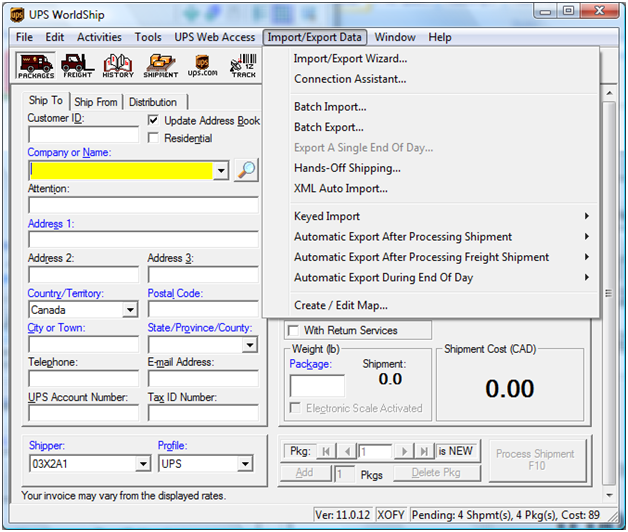Click the Shipment toolbar icon

point(160,67)
